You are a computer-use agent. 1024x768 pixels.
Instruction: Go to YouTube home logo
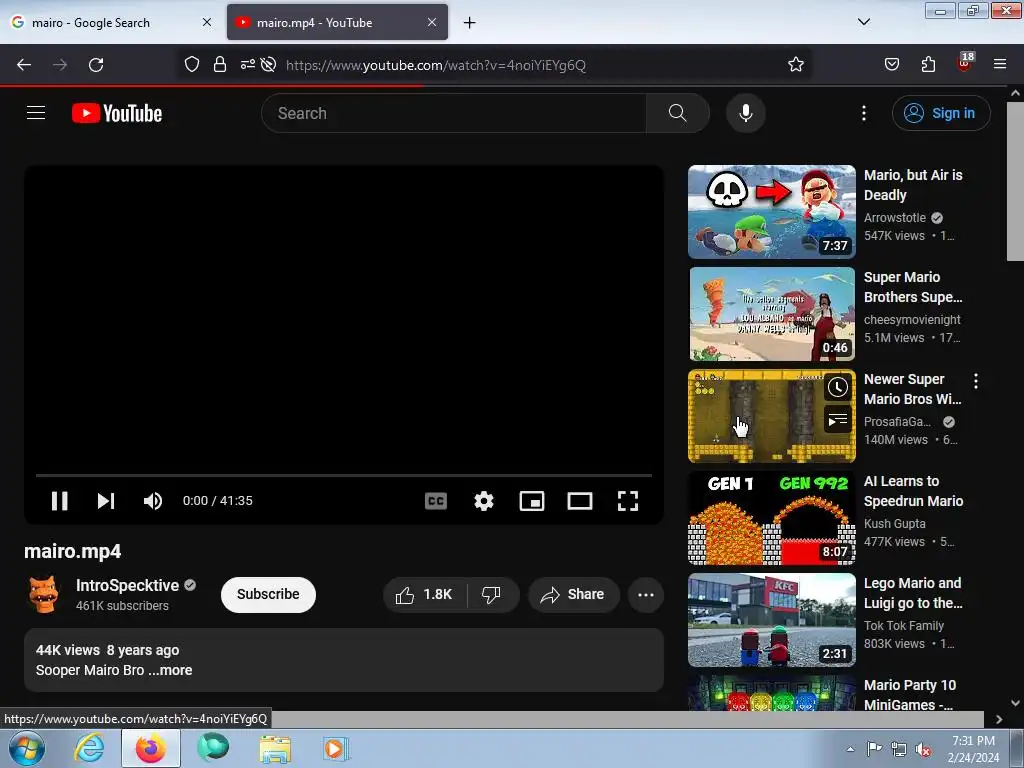(117, 113)
